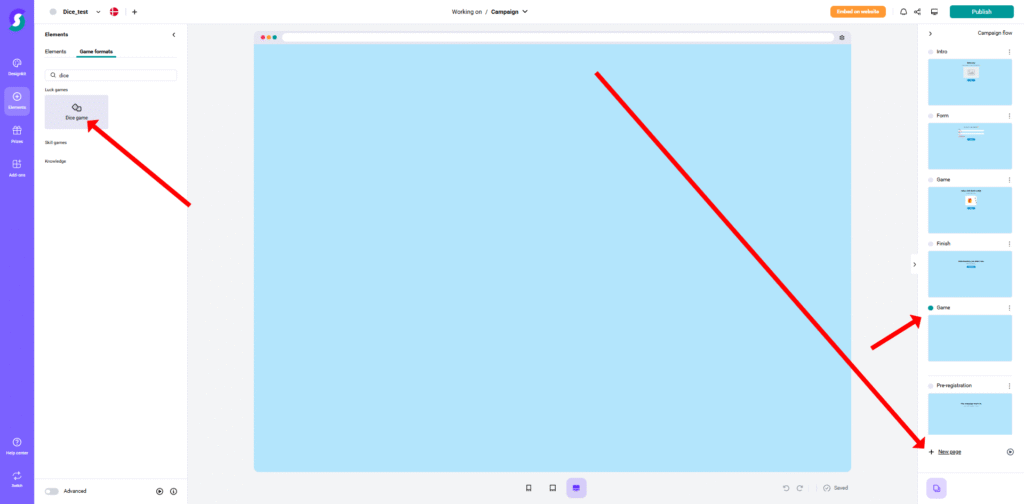Click the undo arrow icon
1024x504 pixels.
786,488
